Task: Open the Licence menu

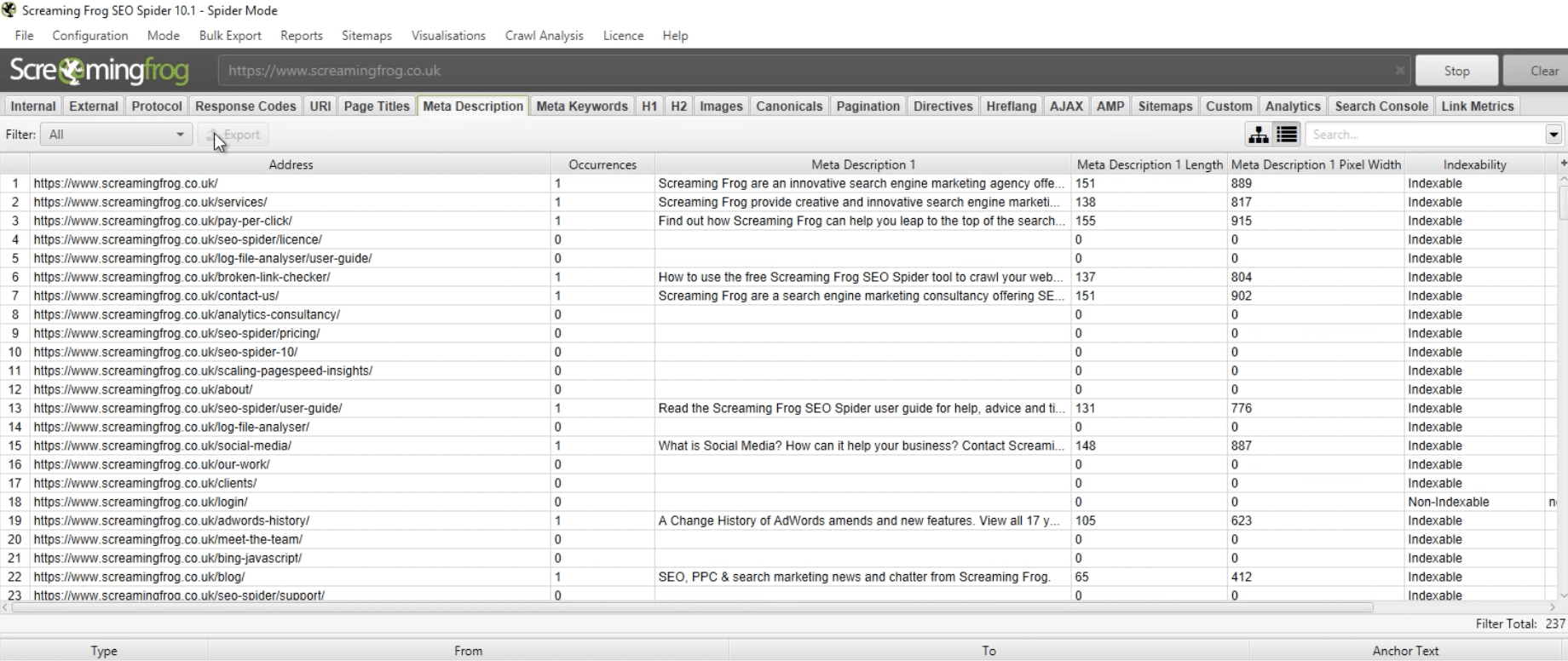Action: (623, 36)
